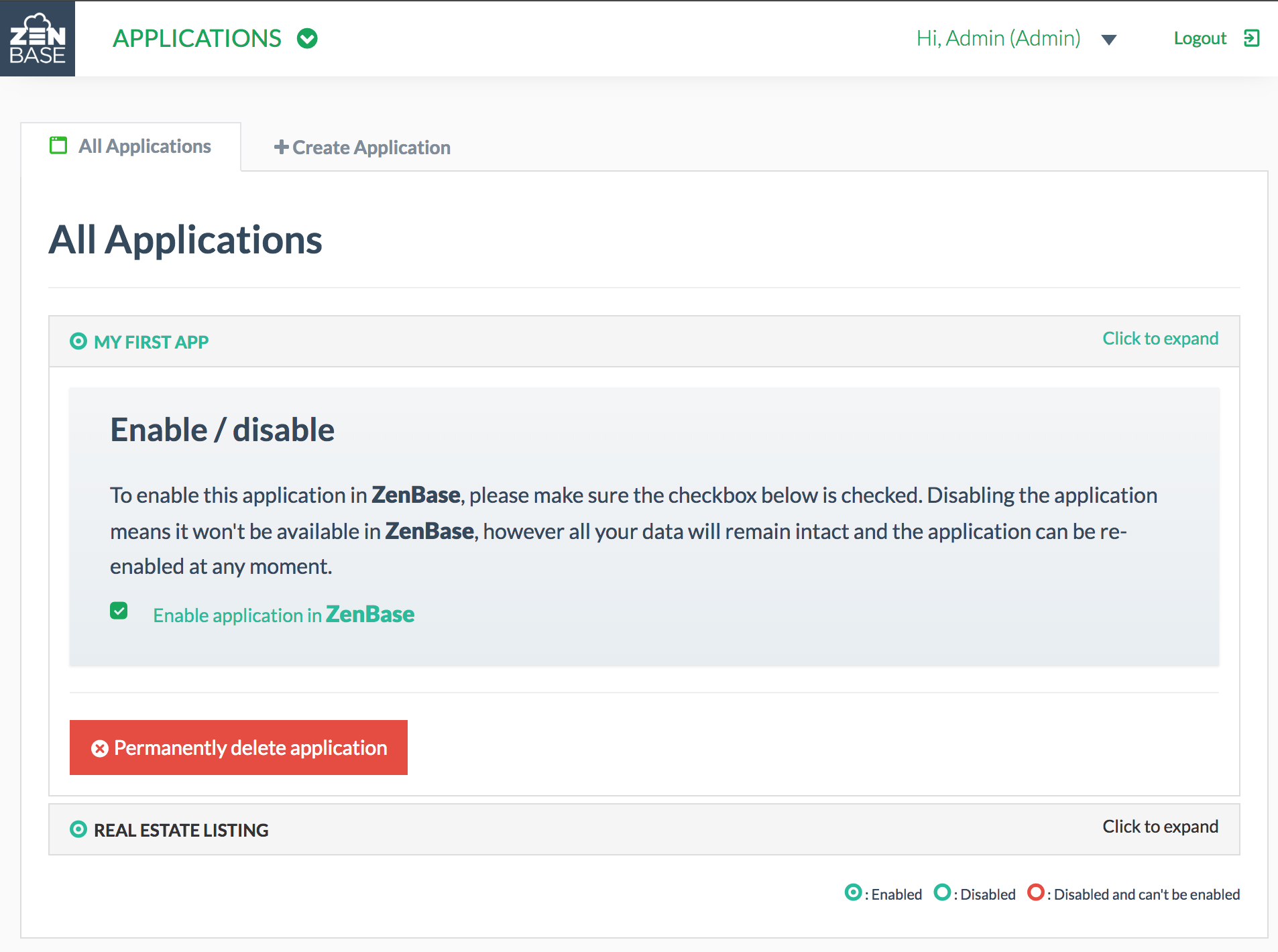Click the green checkbox in the Enable section
1278x952 pixels.
pos(119,611)
